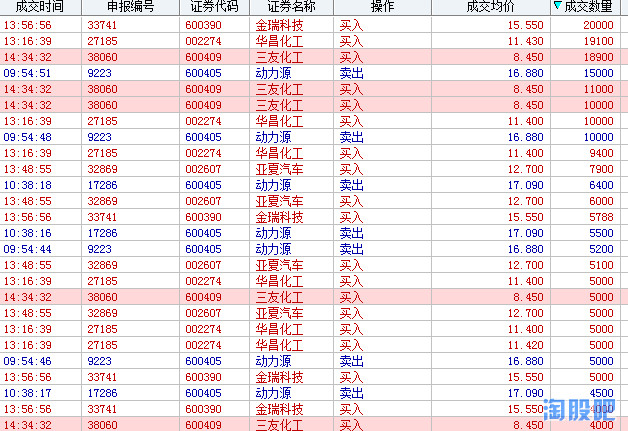628x431 pixels.
Task: Select the quantity cell 9400
Action: 601,153
